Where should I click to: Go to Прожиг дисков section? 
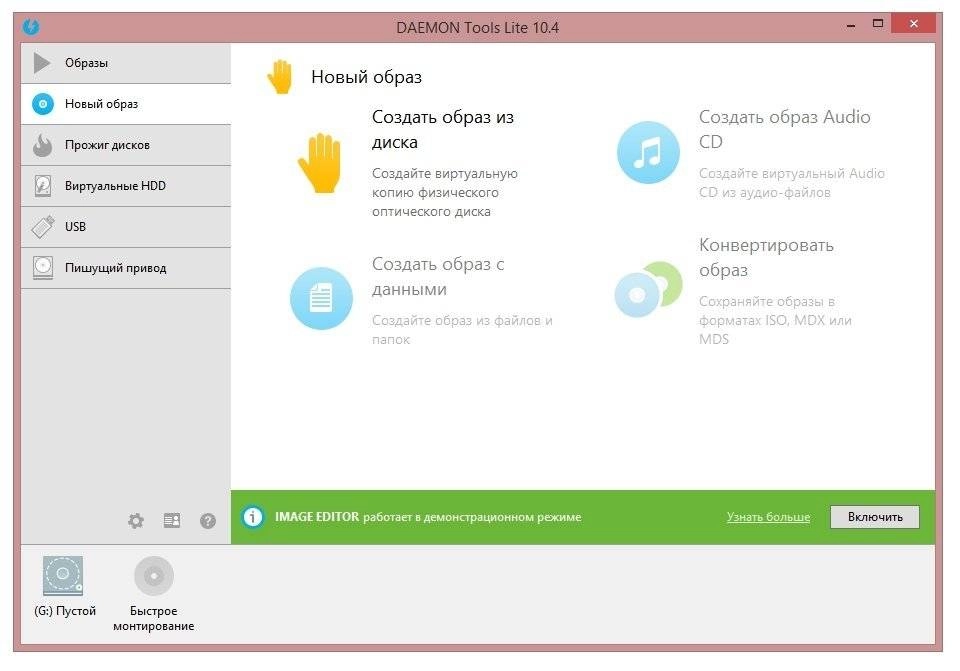tap(126, 145)
